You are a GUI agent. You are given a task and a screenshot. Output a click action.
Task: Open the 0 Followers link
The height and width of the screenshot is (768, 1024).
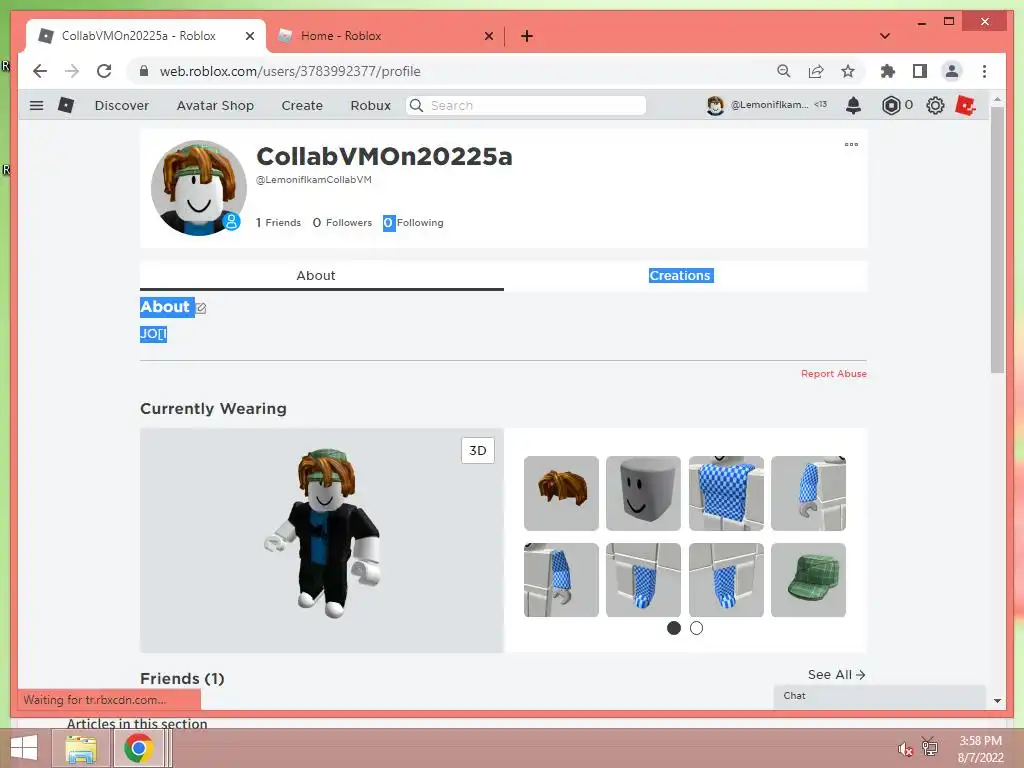342,223
